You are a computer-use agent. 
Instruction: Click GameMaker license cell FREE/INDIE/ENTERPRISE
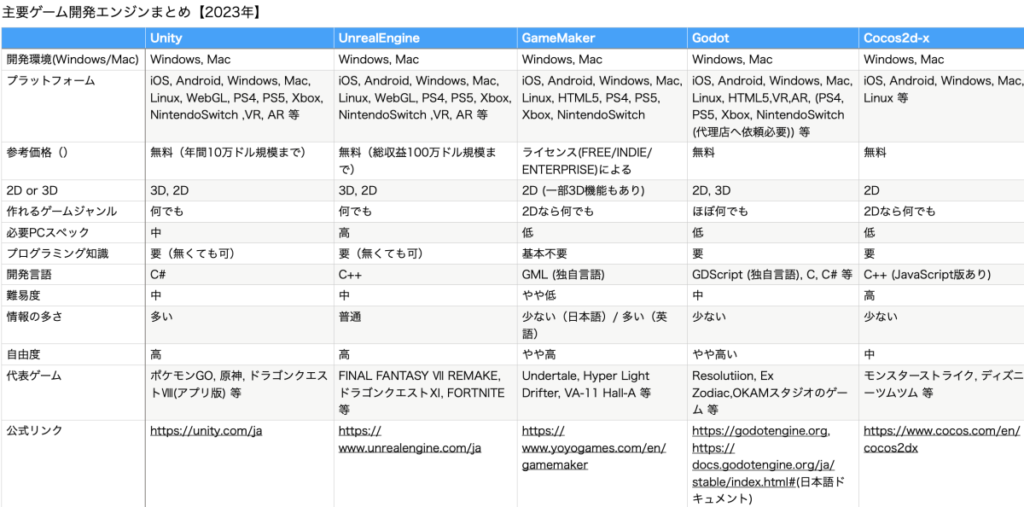602,161
